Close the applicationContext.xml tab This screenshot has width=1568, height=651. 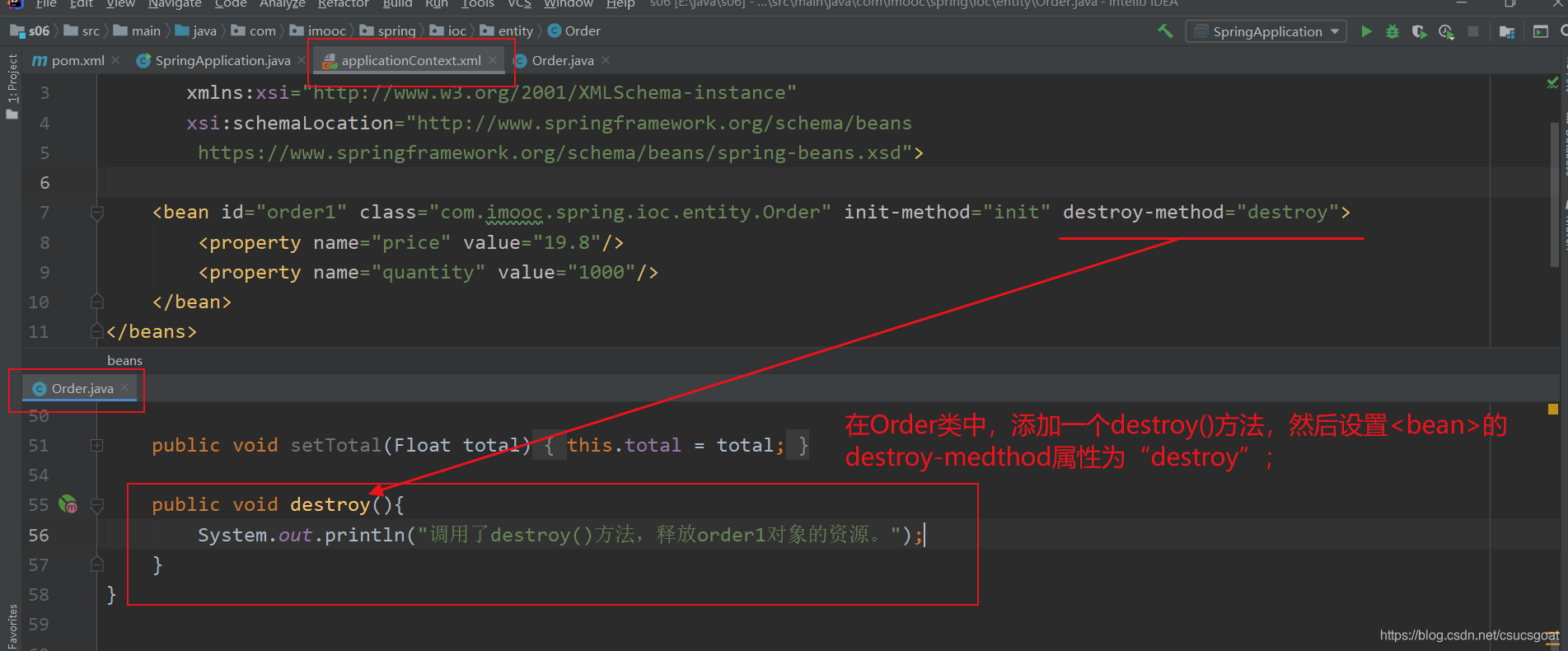(493, 60)
